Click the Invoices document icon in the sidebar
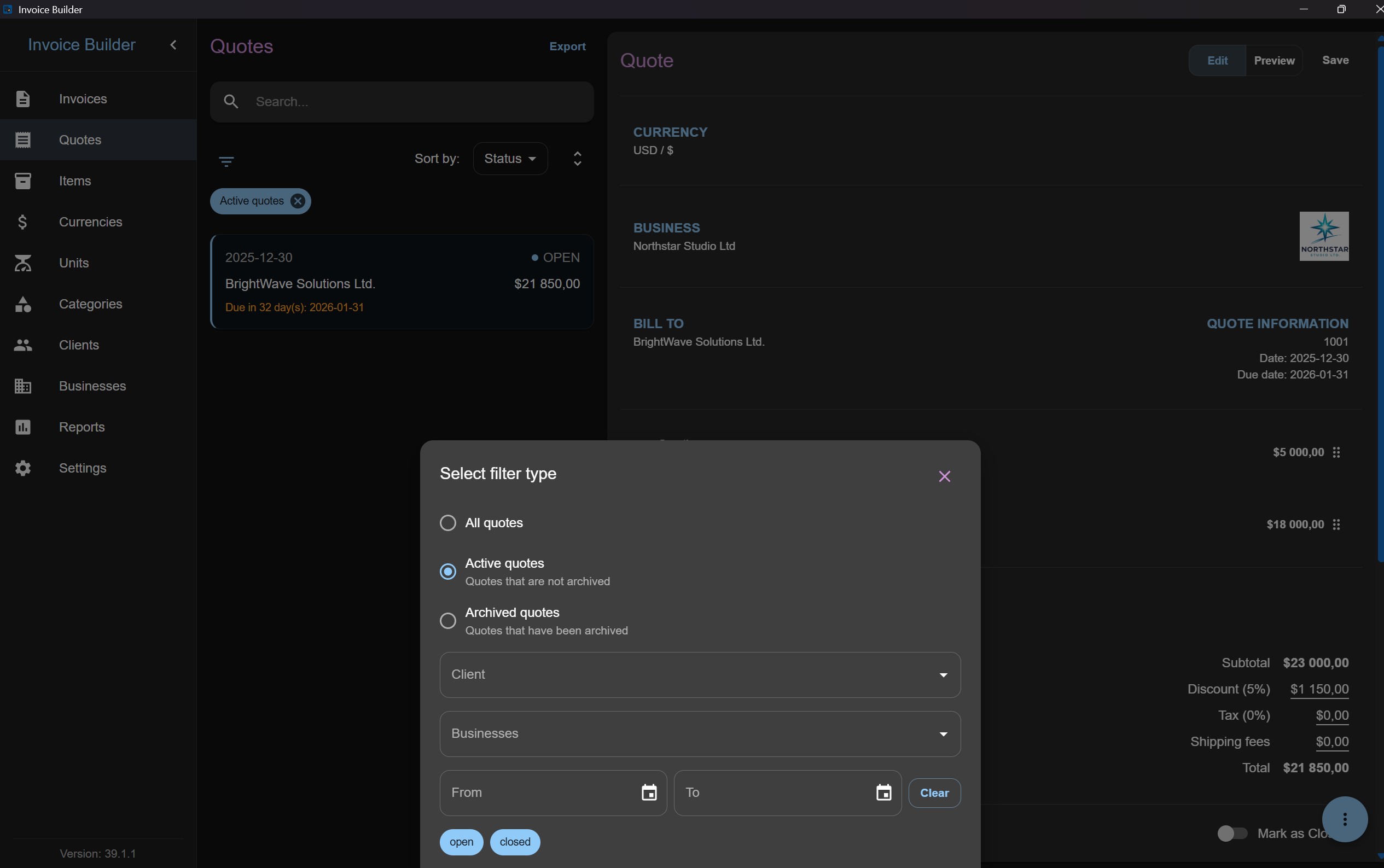 point(22,99)
